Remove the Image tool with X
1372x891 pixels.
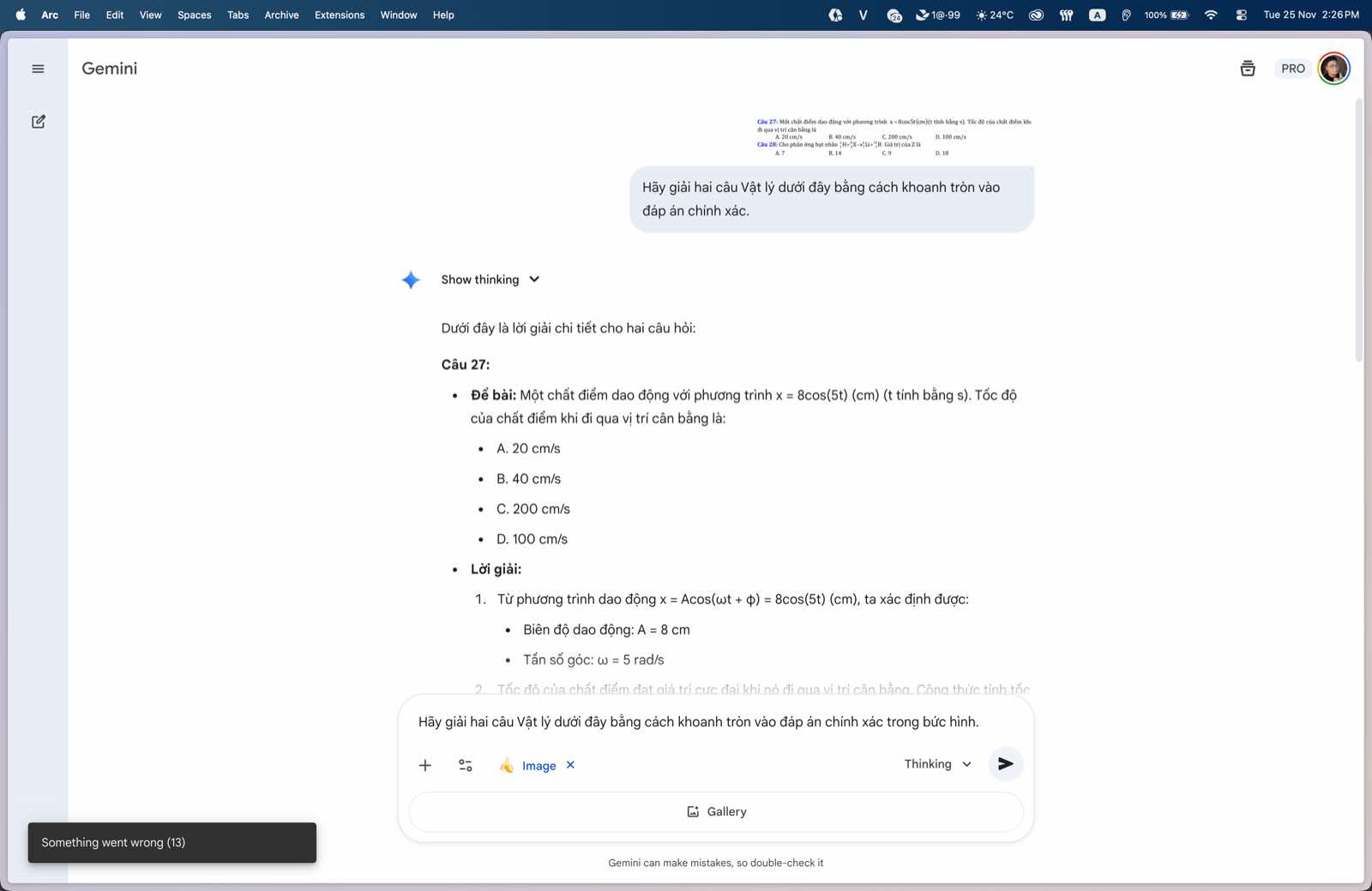pos(570,765)
